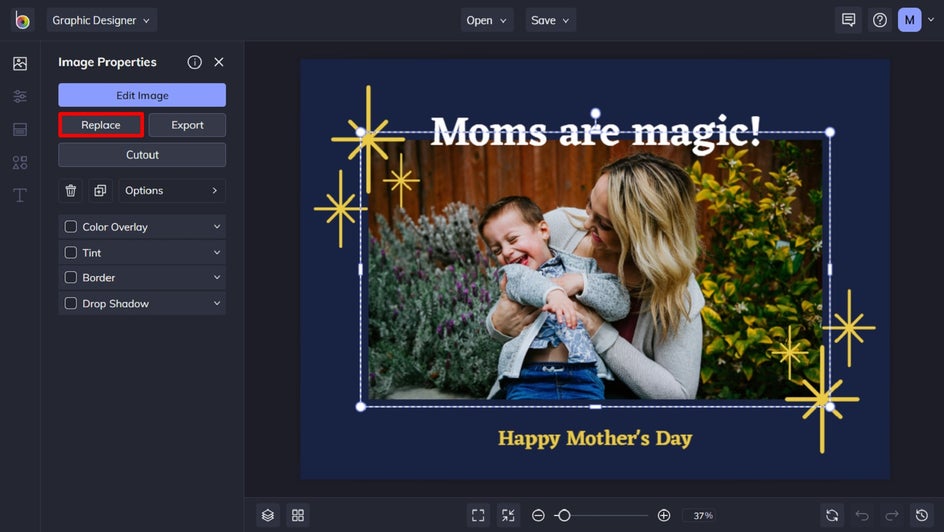Screen dimensions: 944x532
Task: Click the user avatar M
Action: coord(910,20)
